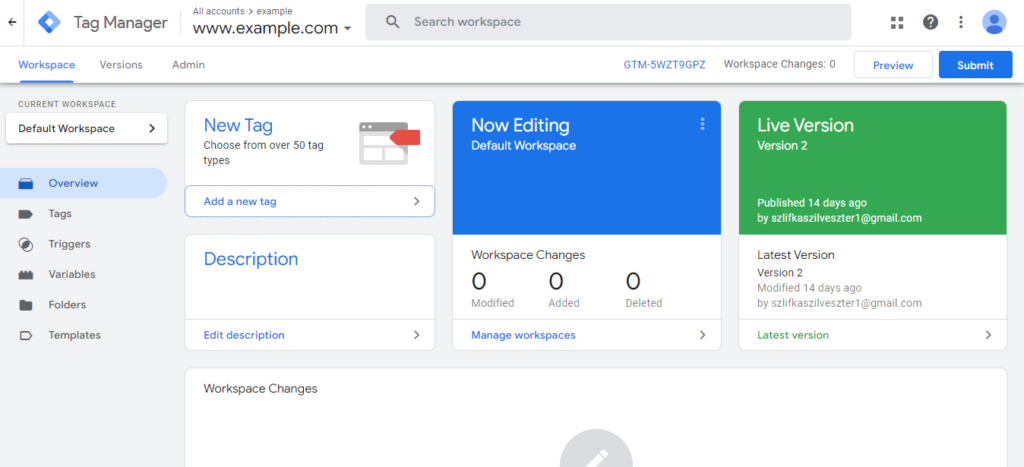Go to Triggers in the sidebar

pyautogui.click(x=69, y=244)
